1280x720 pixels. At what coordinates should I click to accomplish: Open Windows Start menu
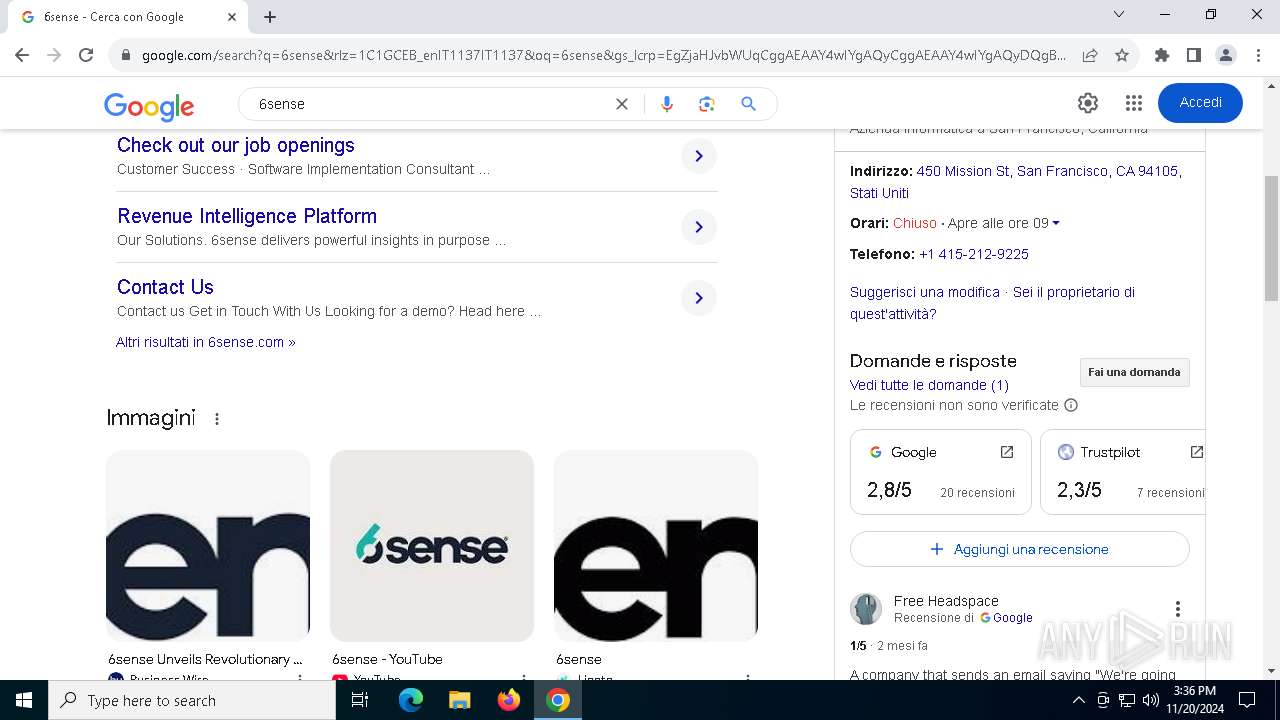[24, 700]
